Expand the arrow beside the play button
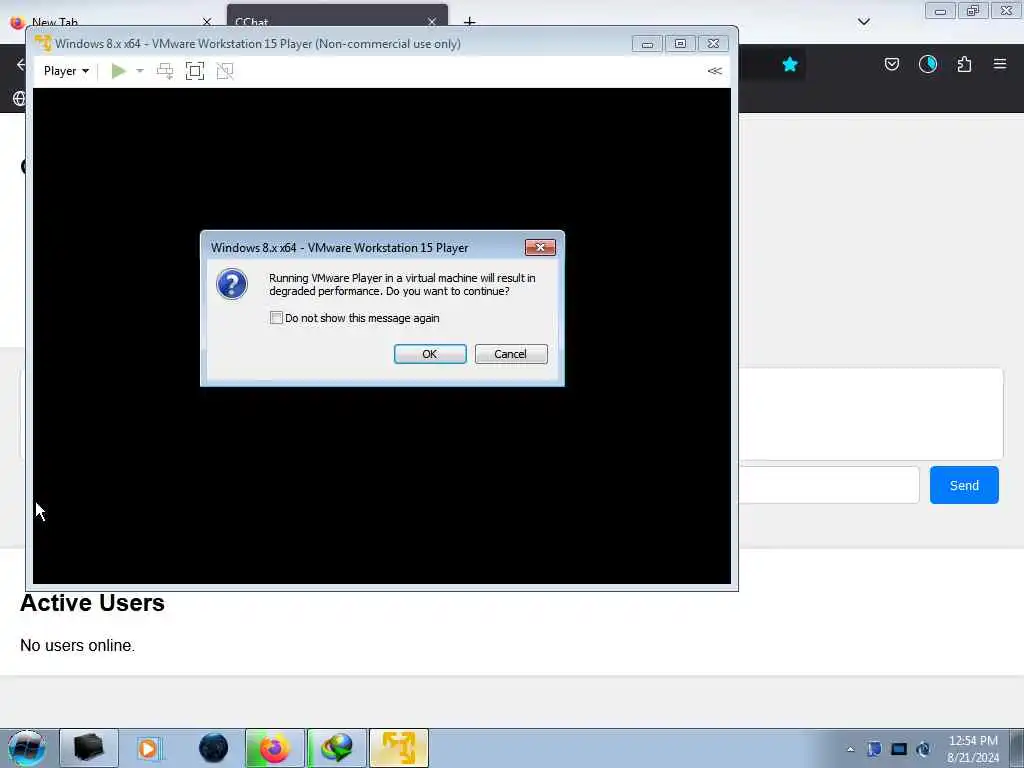This screenshot has height=768, width=1024. 140,71
